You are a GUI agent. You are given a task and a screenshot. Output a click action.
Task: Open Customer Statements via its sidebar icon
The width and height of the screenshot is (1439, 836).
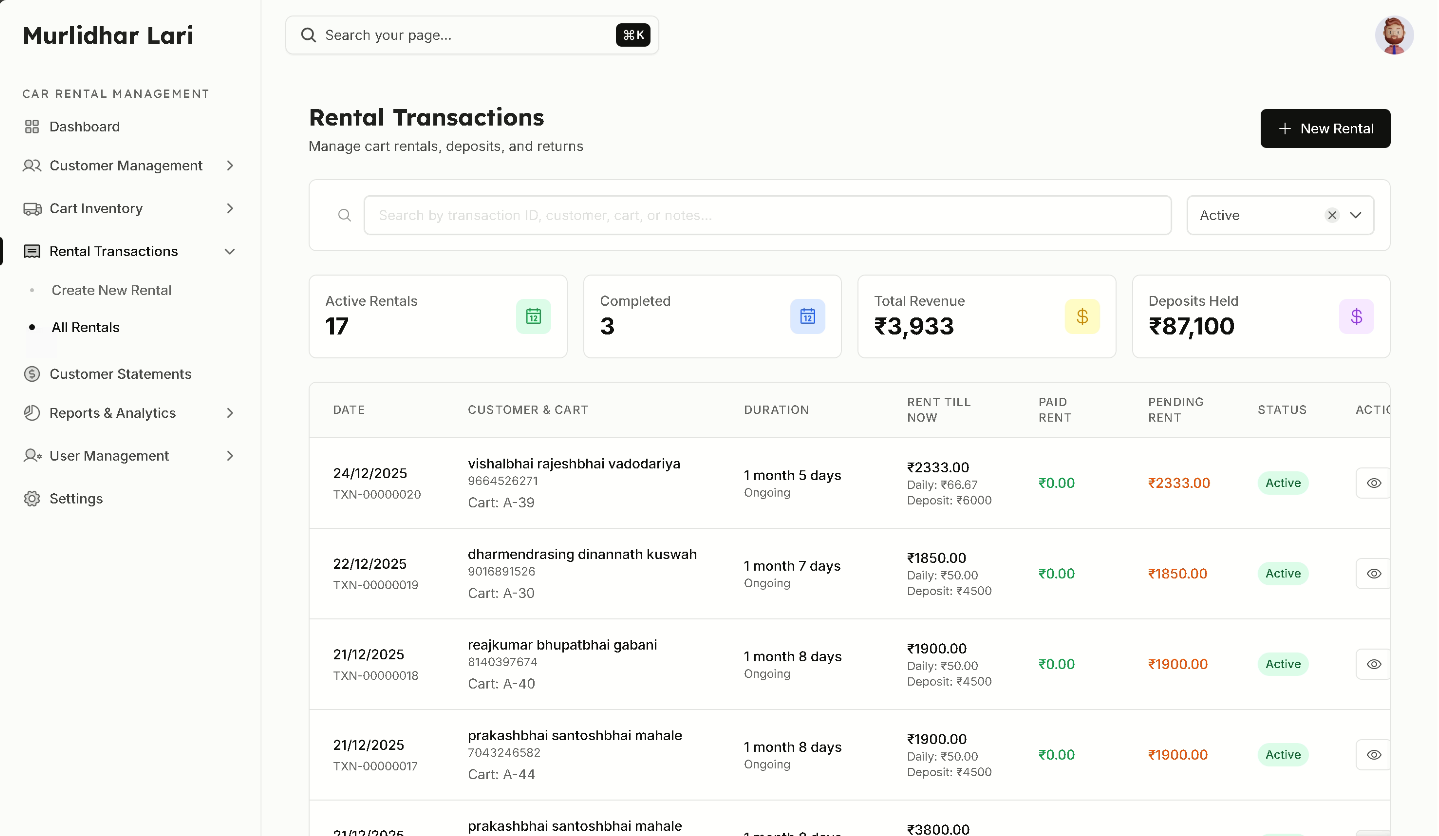pos(31,374)
